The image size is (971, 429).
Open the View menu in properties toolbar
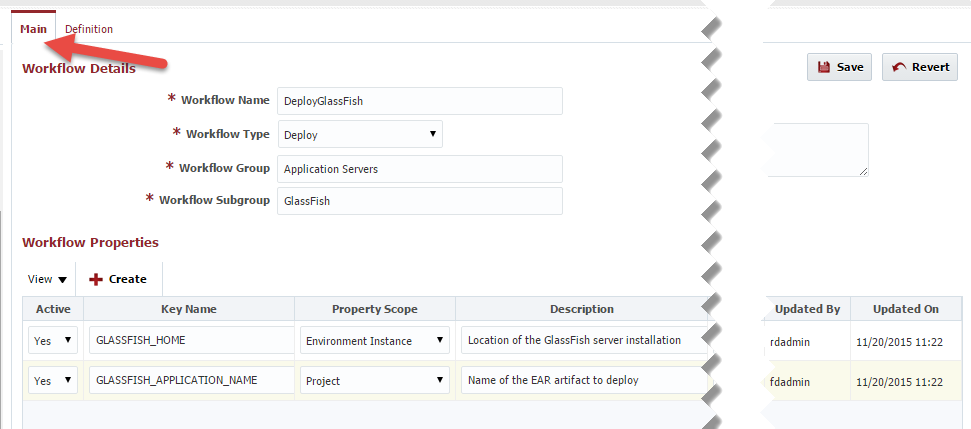47,279
